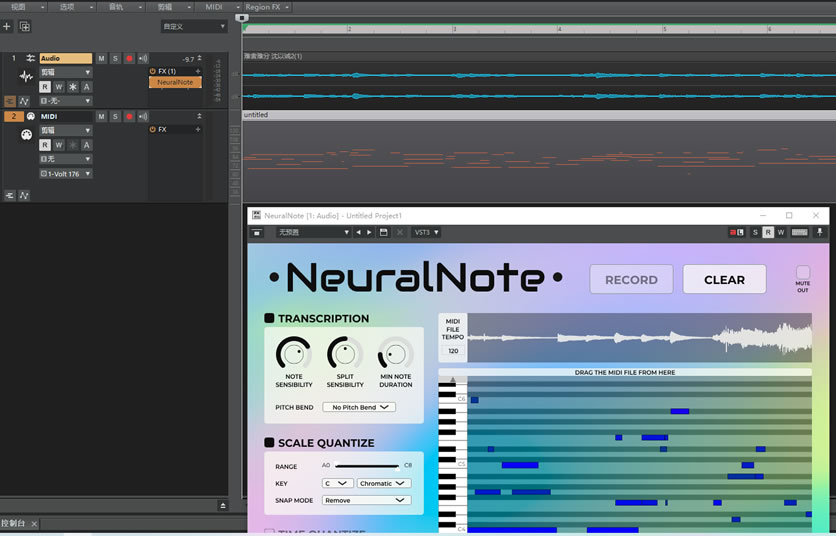Viewport: 836px width, 536px height.
Task: Open the Chromatic scale dropdown
Action: [x=384, y=483]
